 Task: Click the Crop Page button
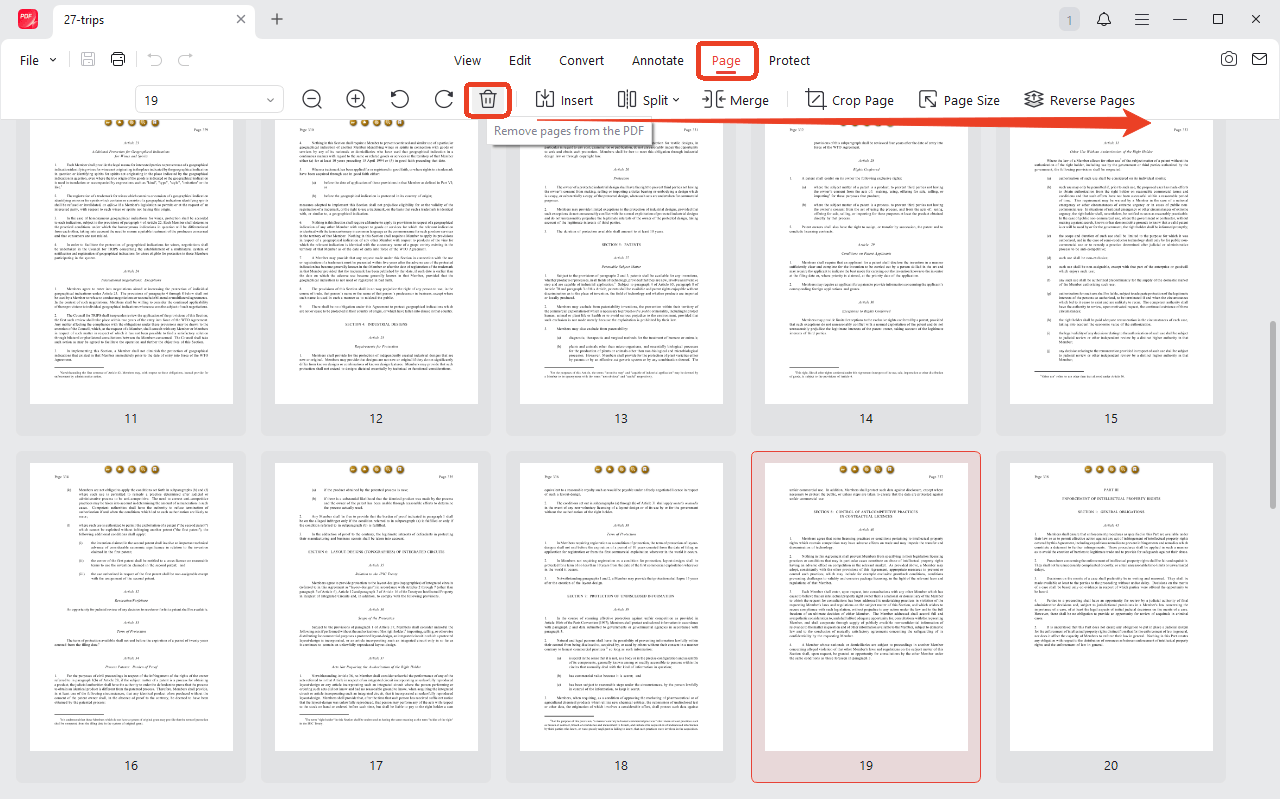(x=850, y=100)
